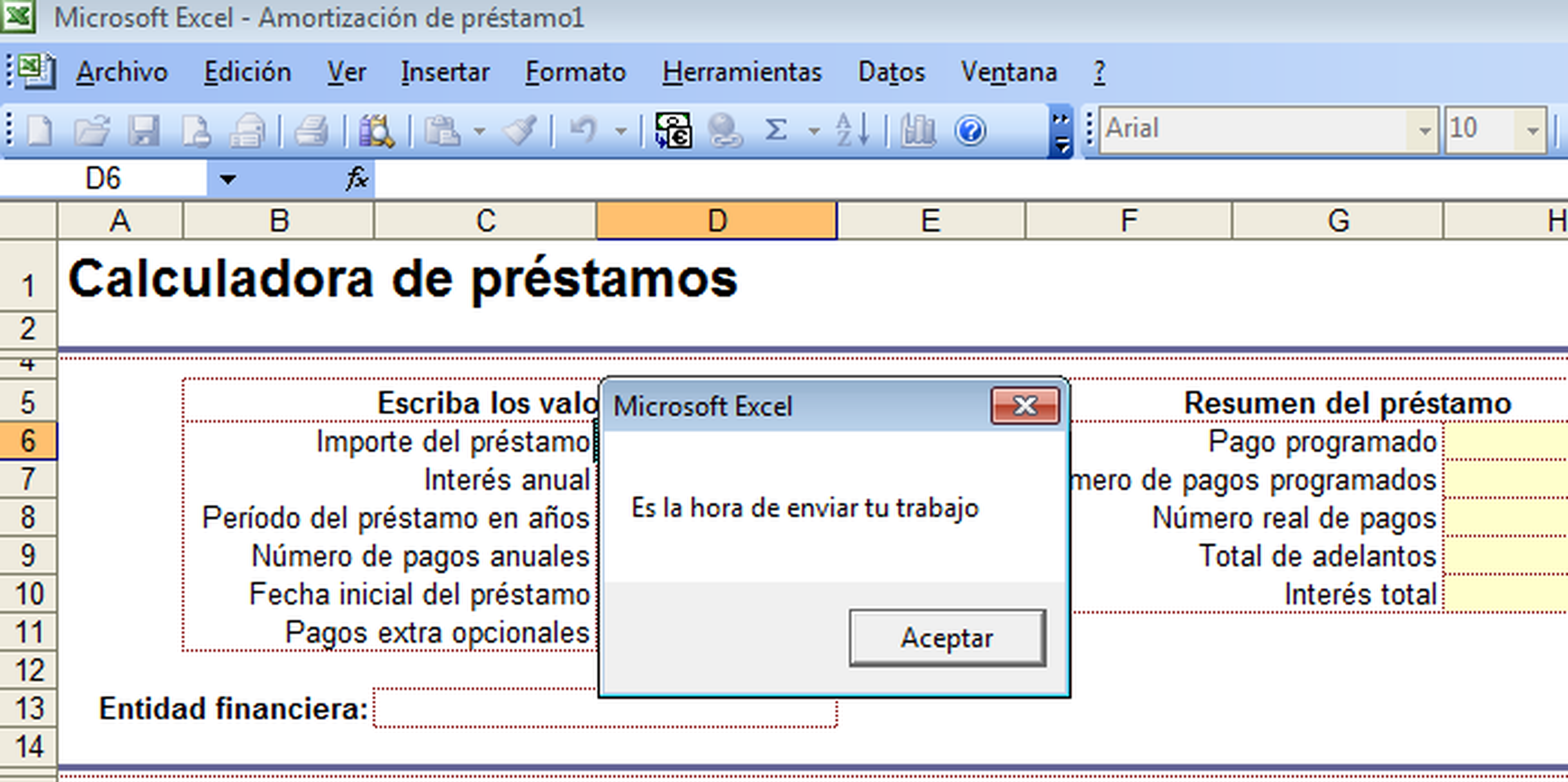
Task: Open the Insertar menu
Action: [445, 72]
